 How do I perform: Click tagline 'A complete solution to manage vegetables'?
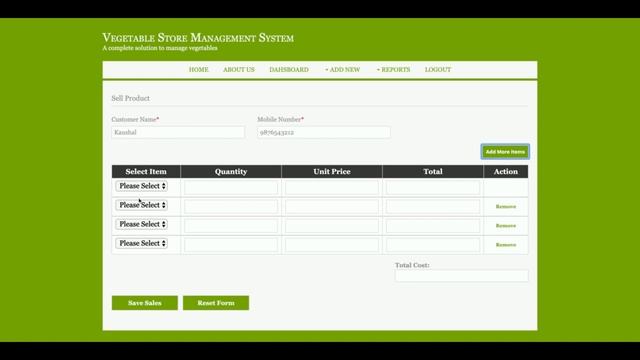point(160,48)
